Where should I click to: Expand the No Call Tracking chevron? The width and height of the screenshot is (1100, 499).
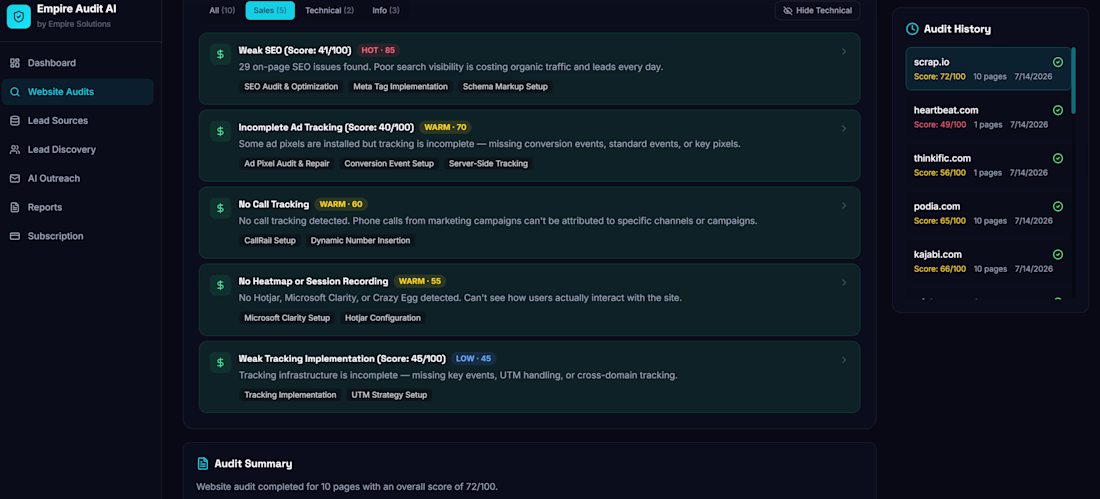click(844, 206)
